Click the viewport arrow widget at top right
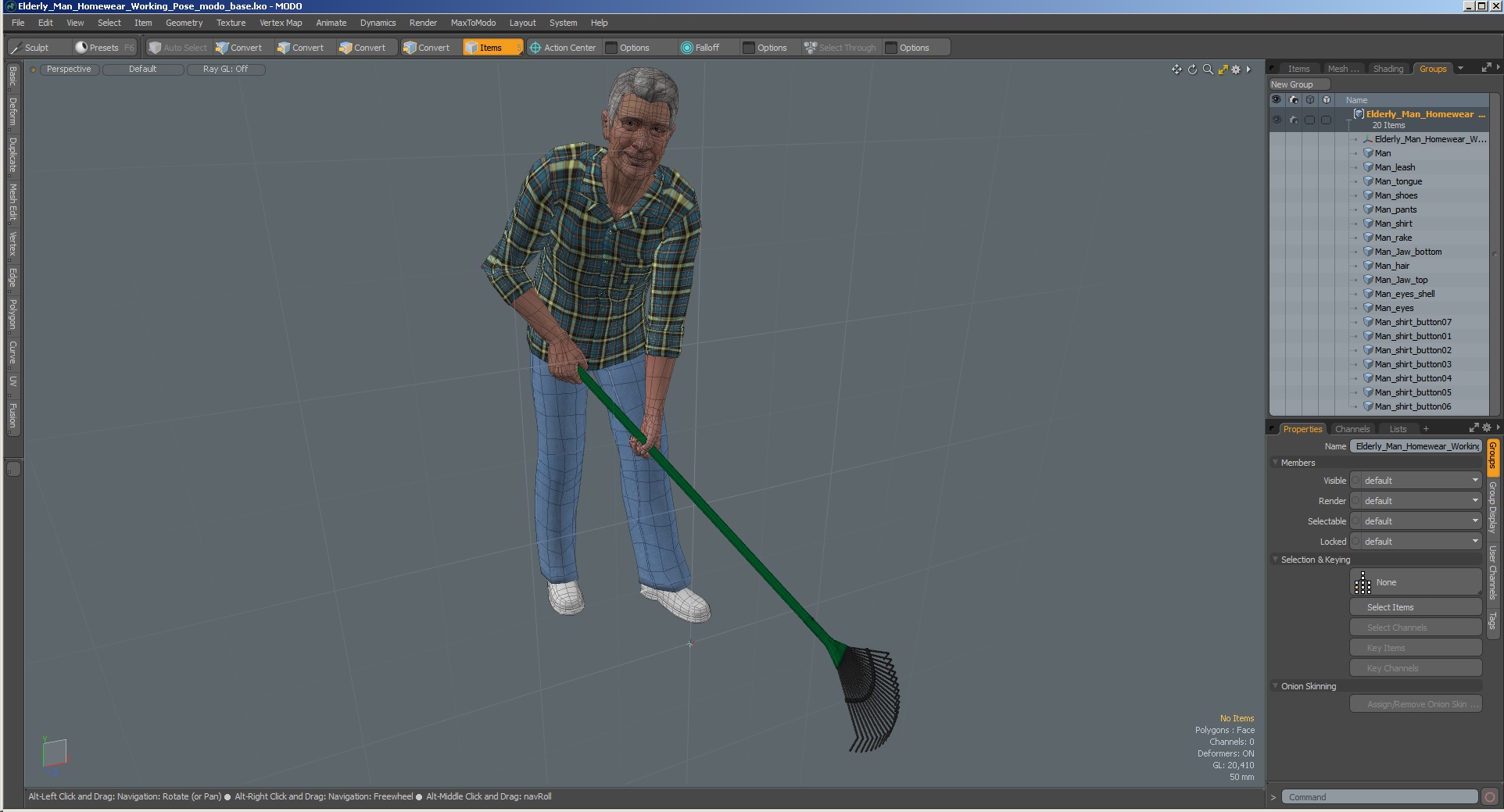 pyautogui.click(x=1248, y=70)
